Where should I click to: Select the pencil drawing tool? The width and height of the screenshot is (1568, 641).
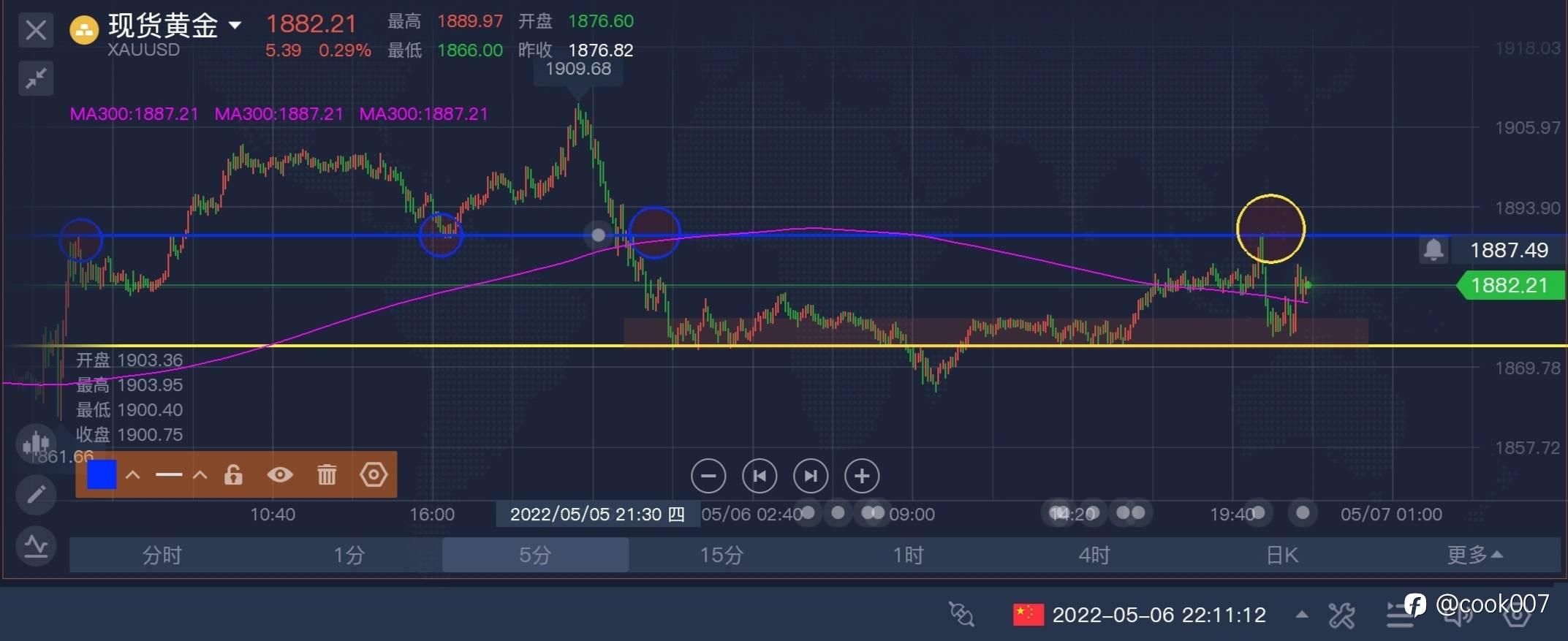(x=36, y=495)
